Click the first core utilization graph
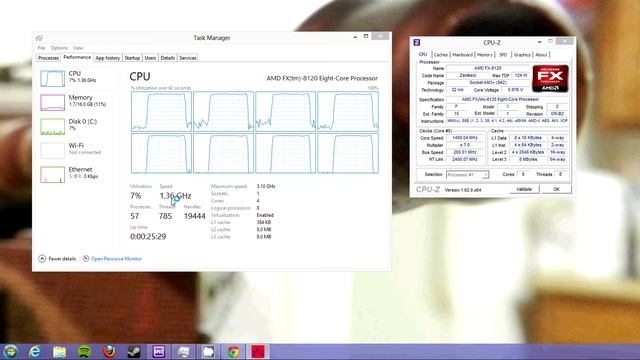The image size is (640, 360). tap(161, 111)
